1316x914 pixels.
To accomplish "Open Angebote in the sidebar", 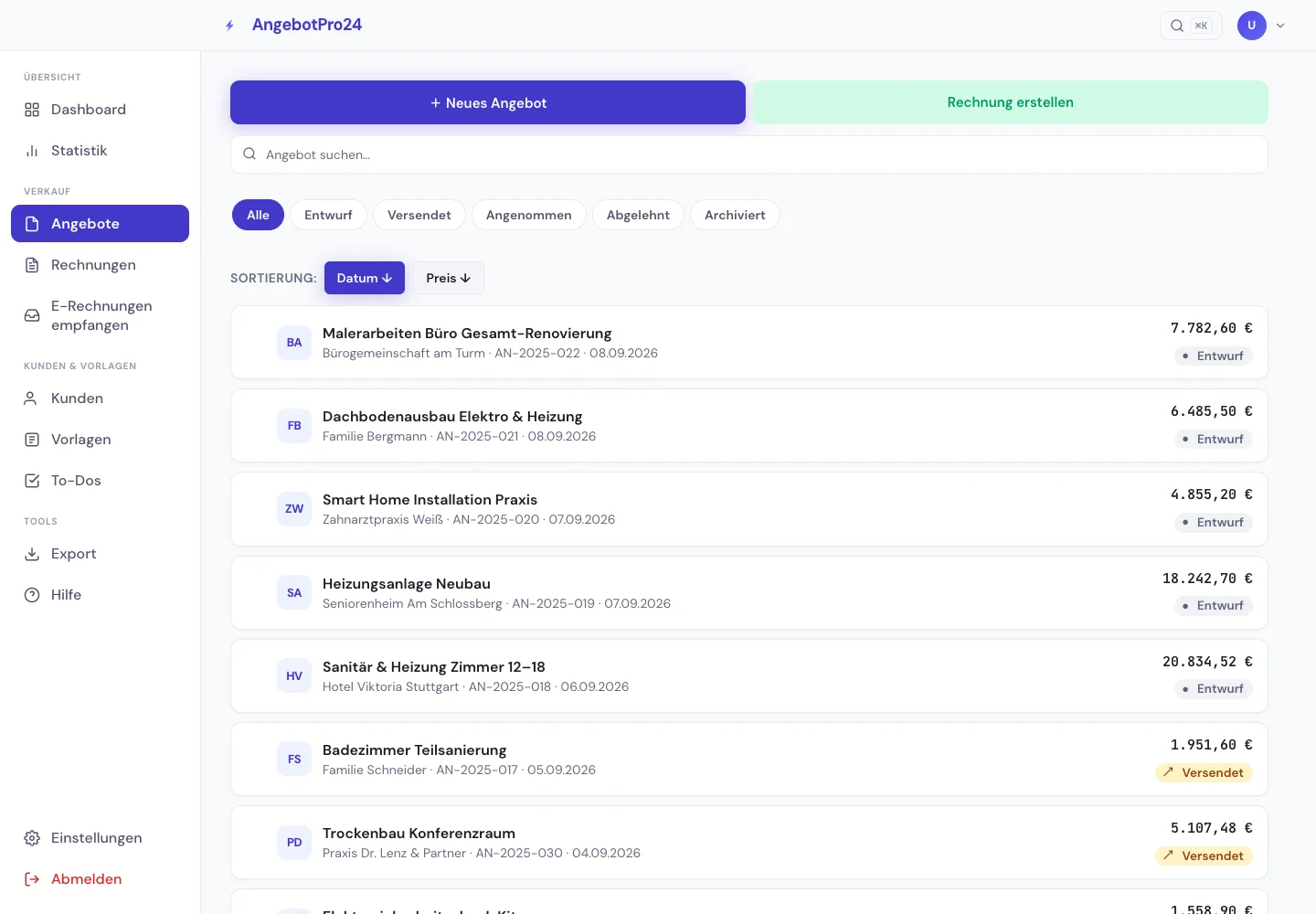I will coord(100,224).
